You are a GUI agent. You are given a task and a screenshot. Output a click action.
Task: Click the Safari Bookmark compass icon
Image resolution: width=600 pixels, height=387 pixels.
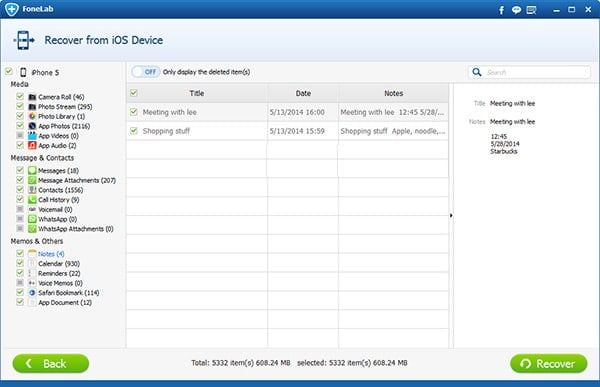coord(32,293)
